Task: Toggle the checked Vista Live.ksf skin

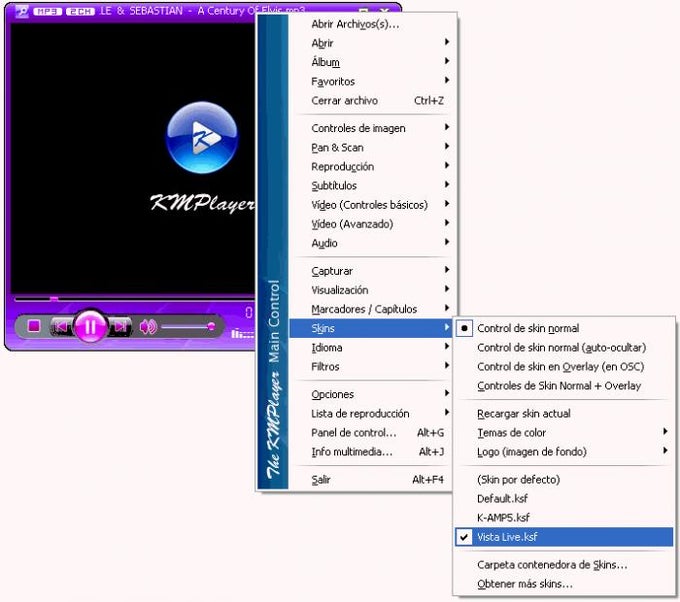Action: coord(564,537)
